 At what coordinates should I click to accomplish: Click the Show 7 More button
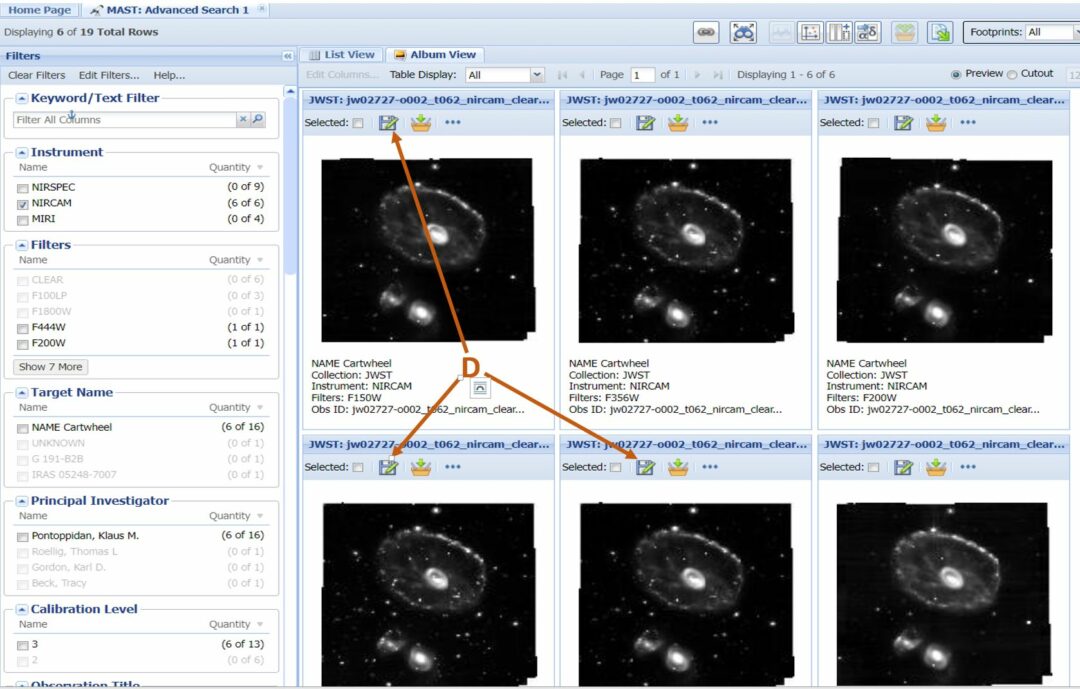tap(50, 367)
